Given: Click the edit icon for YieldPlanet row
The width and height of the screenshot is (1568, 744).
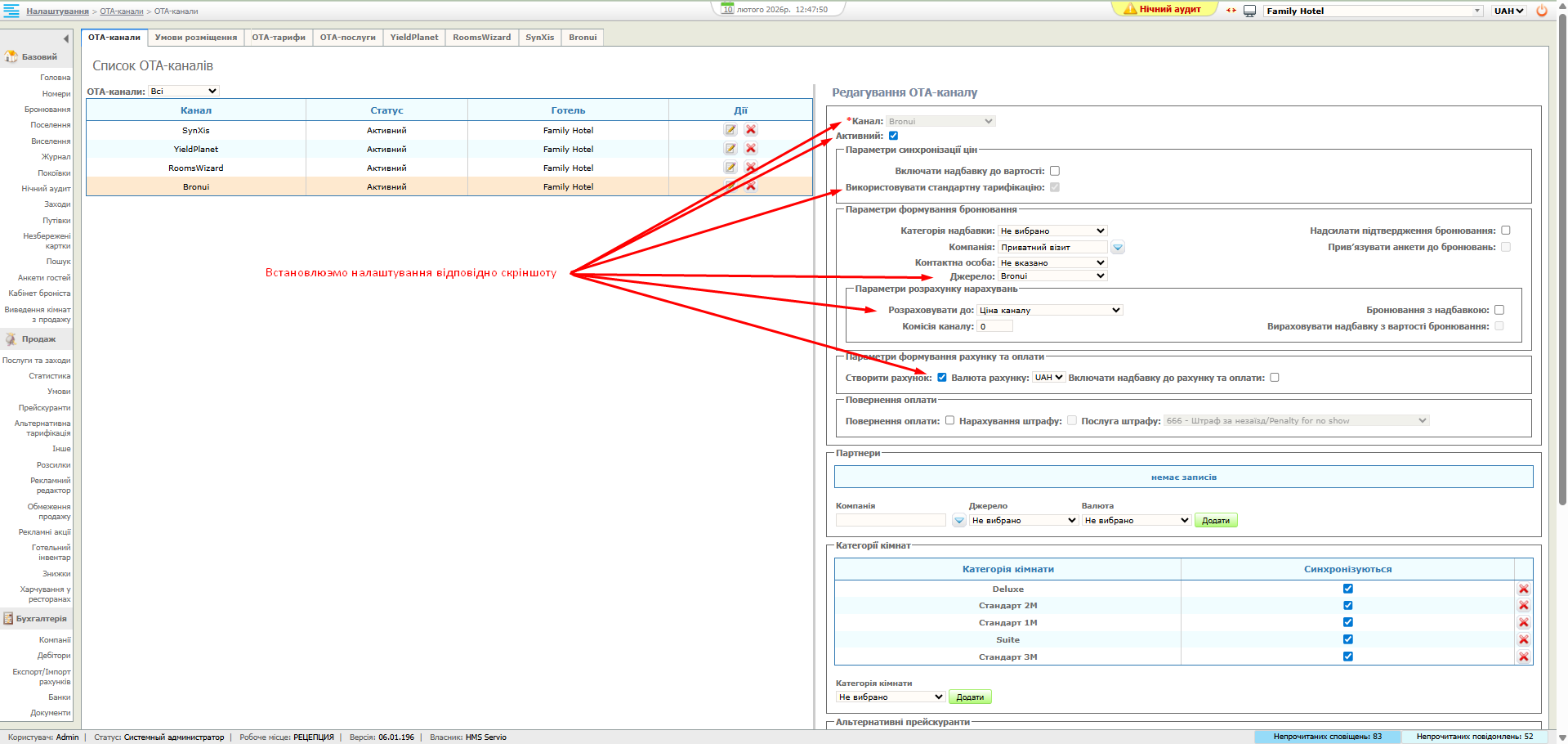Looking at the screenshot, I should (x=730, y=149).
